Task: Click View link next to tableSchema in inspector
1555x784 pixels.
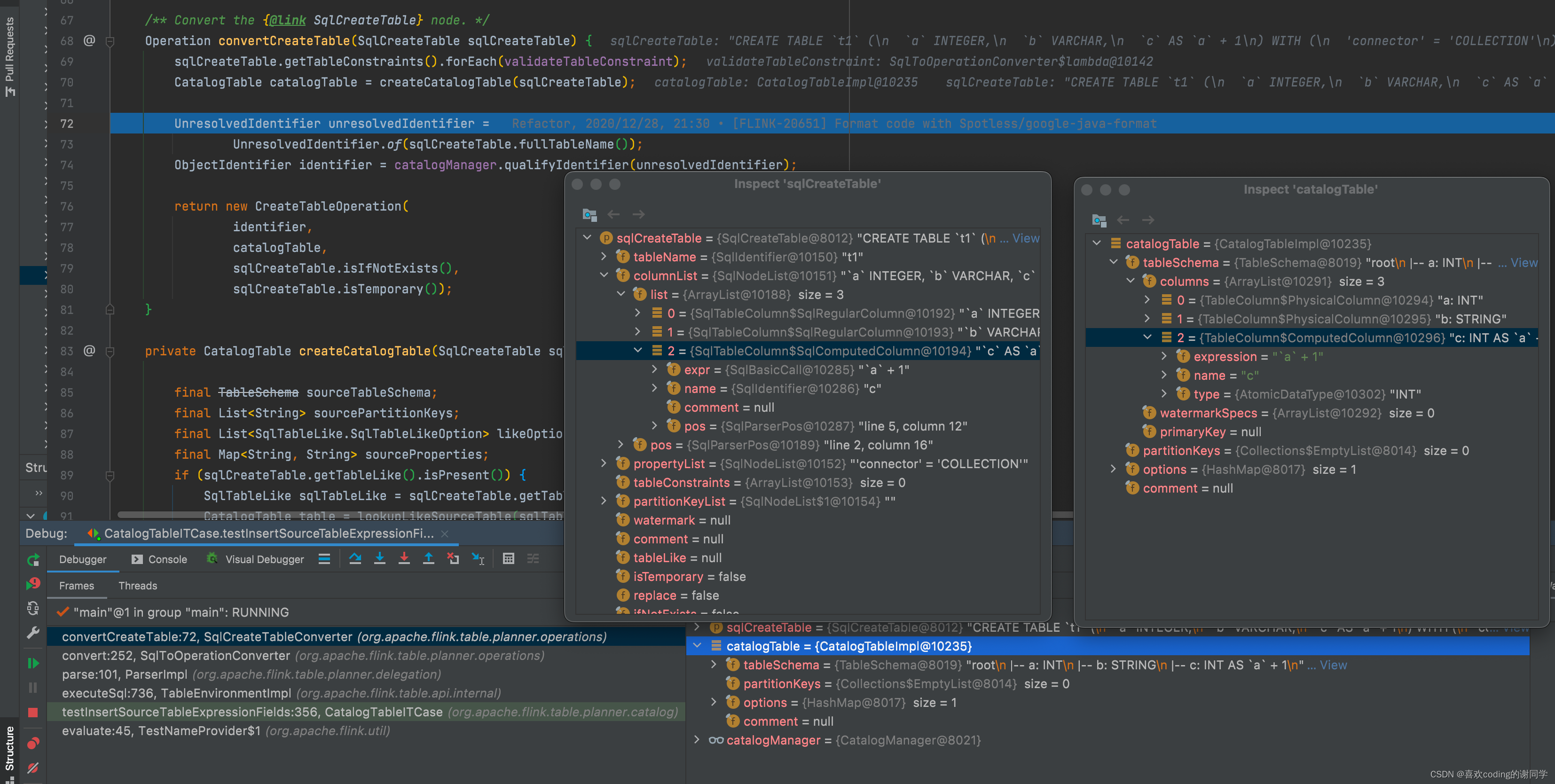Action: click(1523, 263)
